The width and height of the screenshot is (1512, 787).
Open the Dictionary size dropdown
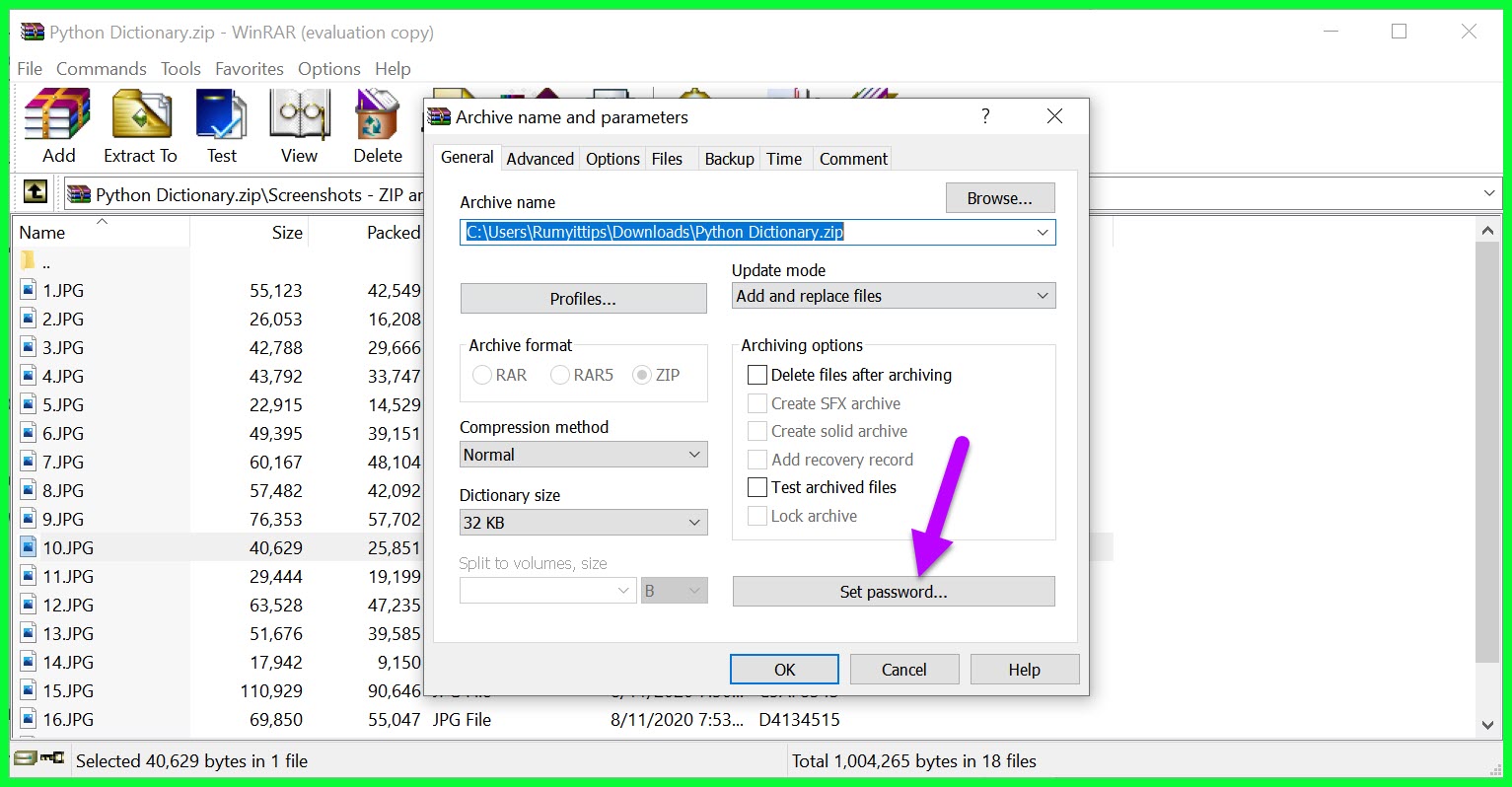tap(583, 523)
